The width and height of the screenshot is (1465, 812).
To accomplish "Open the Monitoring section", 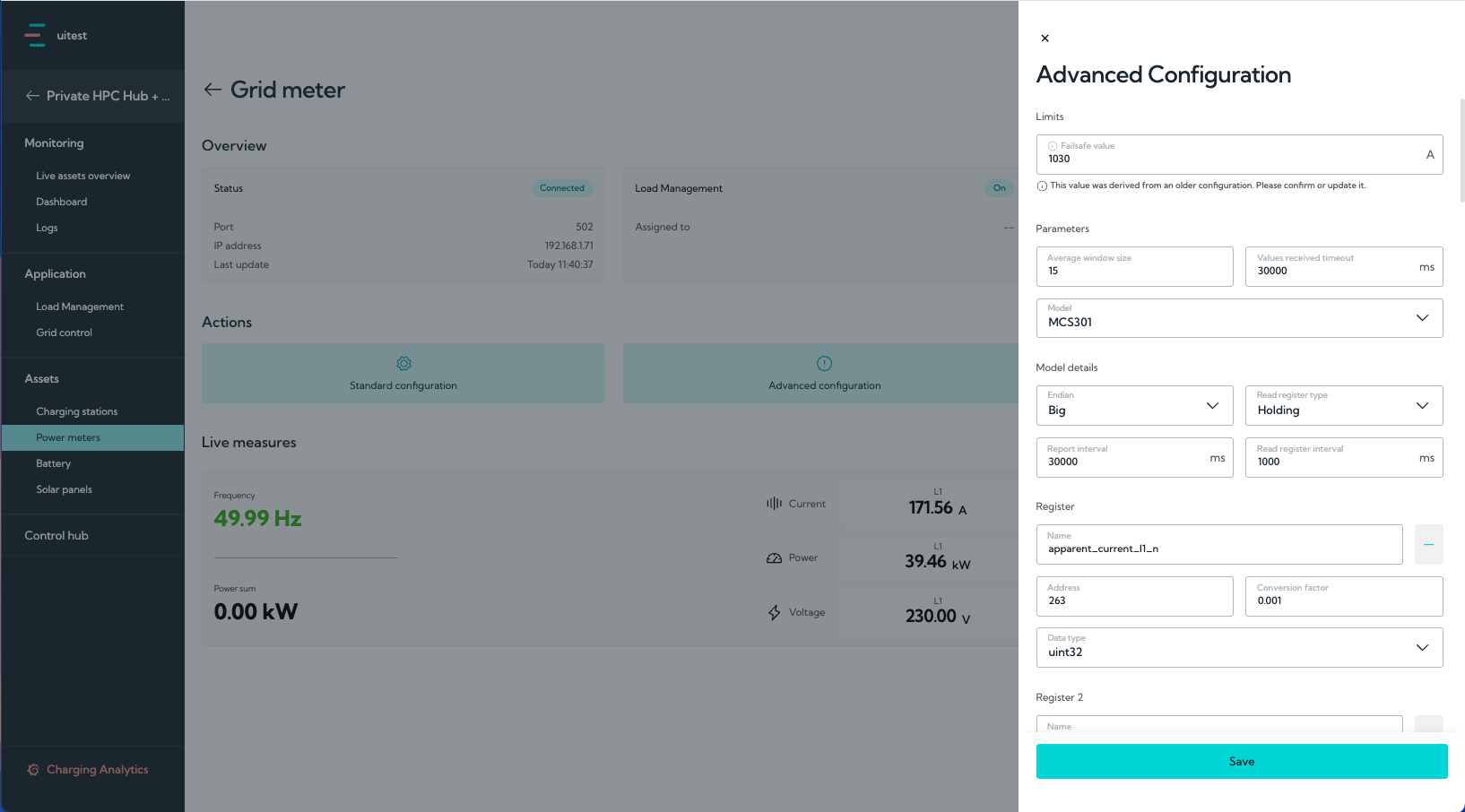I will [54, 143].
